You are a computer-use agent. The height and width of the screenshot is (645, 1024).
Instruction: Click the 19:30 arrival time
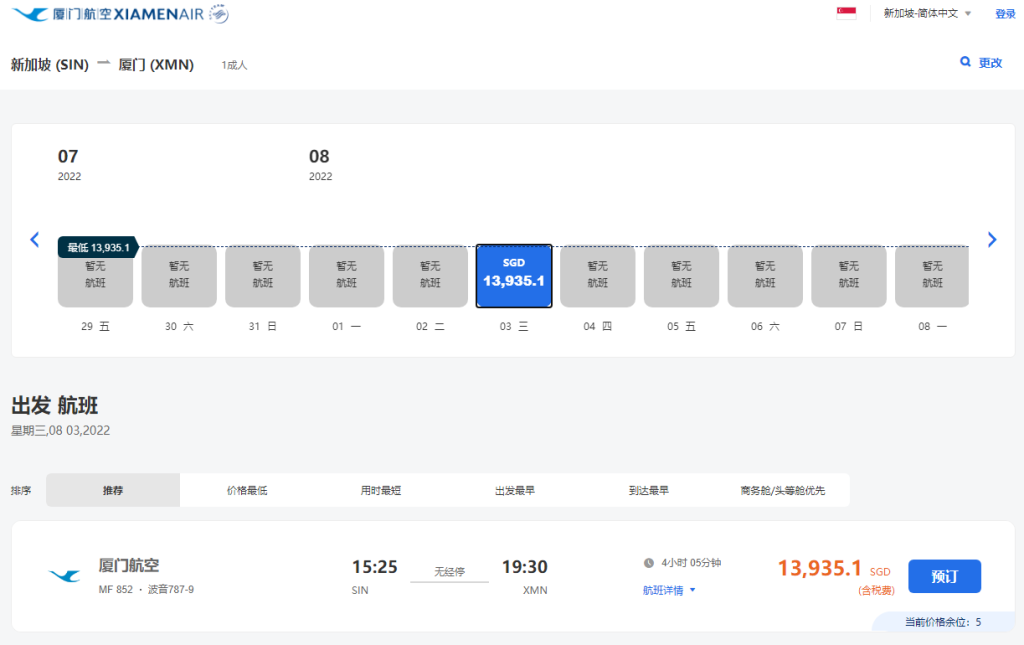(x=524, y=567)
